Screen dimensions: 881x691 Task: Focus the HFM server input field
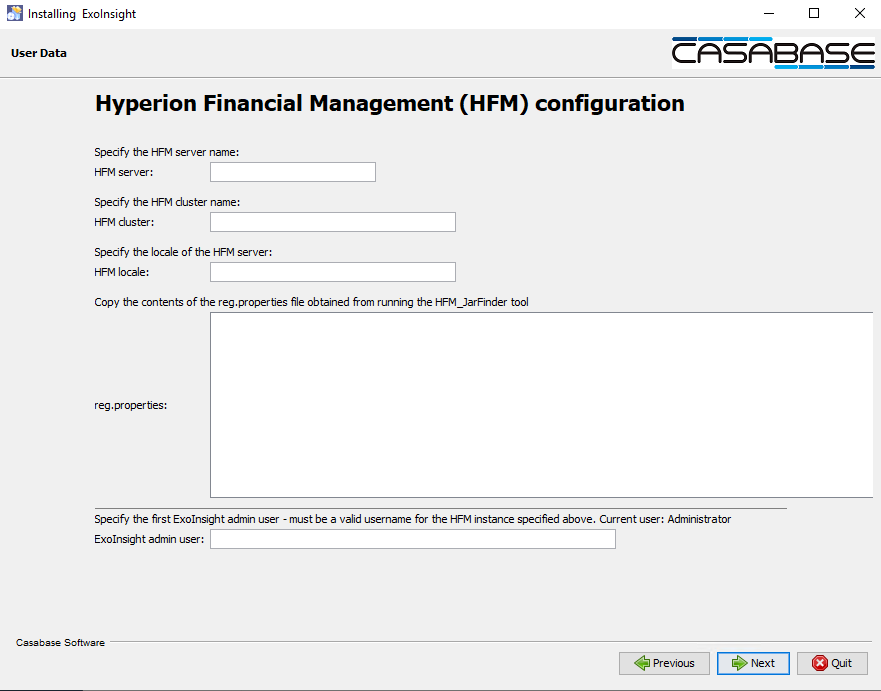tap(292, 172)
